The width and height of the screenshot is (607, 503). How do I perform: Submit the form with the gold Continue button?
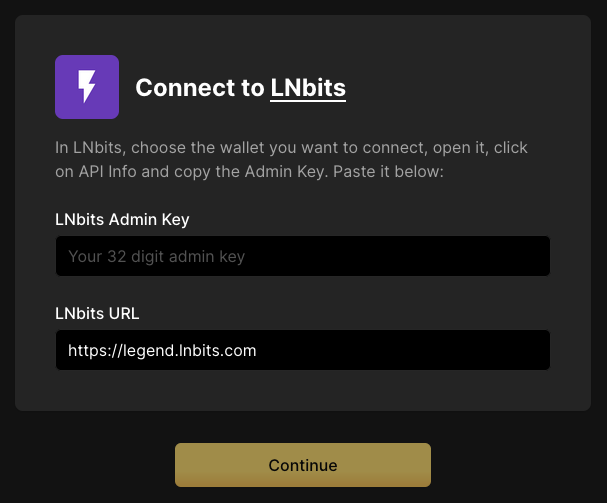[303, 465]
